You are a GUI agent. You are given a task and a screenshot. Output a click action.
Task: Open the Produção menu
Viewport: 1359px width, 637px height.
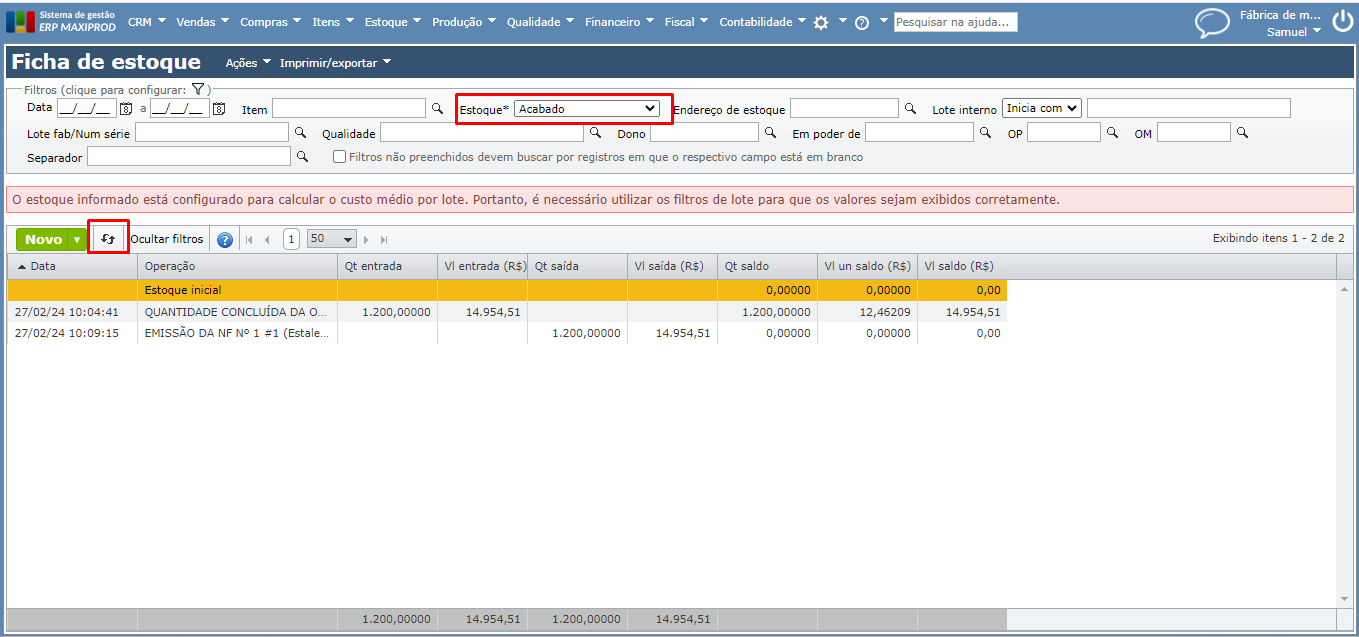coord(463,22)
